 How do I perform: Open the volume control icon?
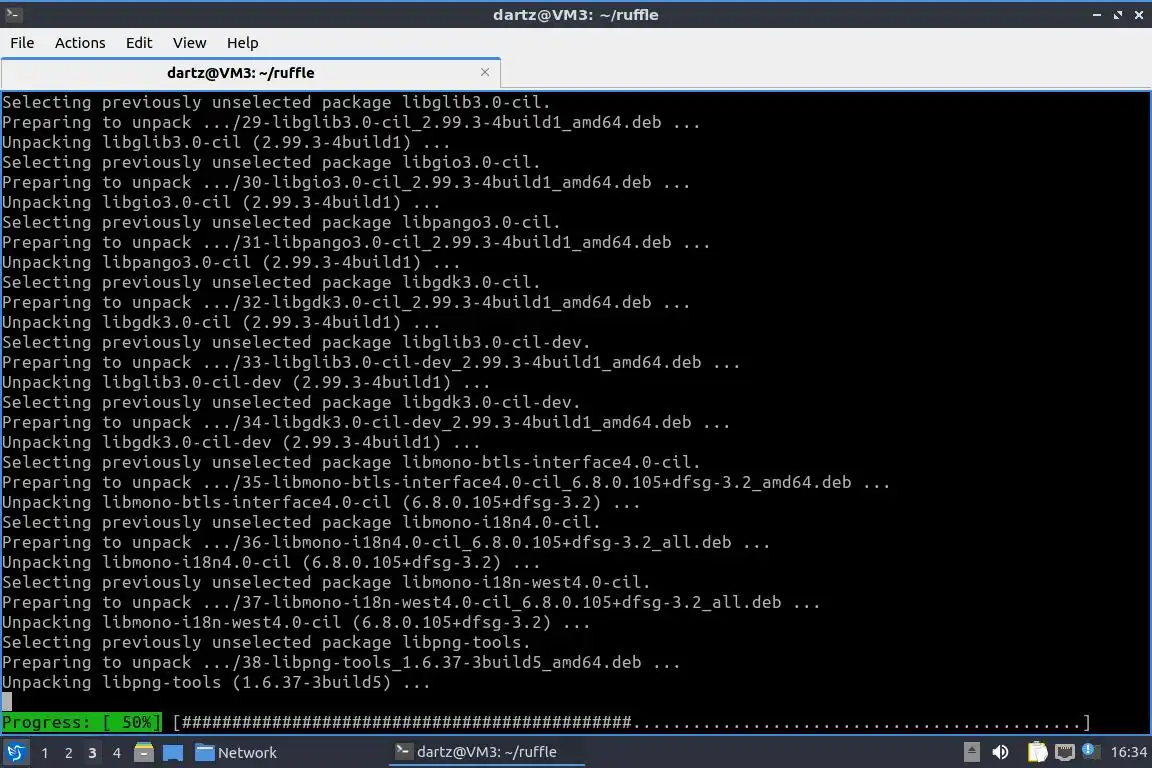pos(1000,752)
